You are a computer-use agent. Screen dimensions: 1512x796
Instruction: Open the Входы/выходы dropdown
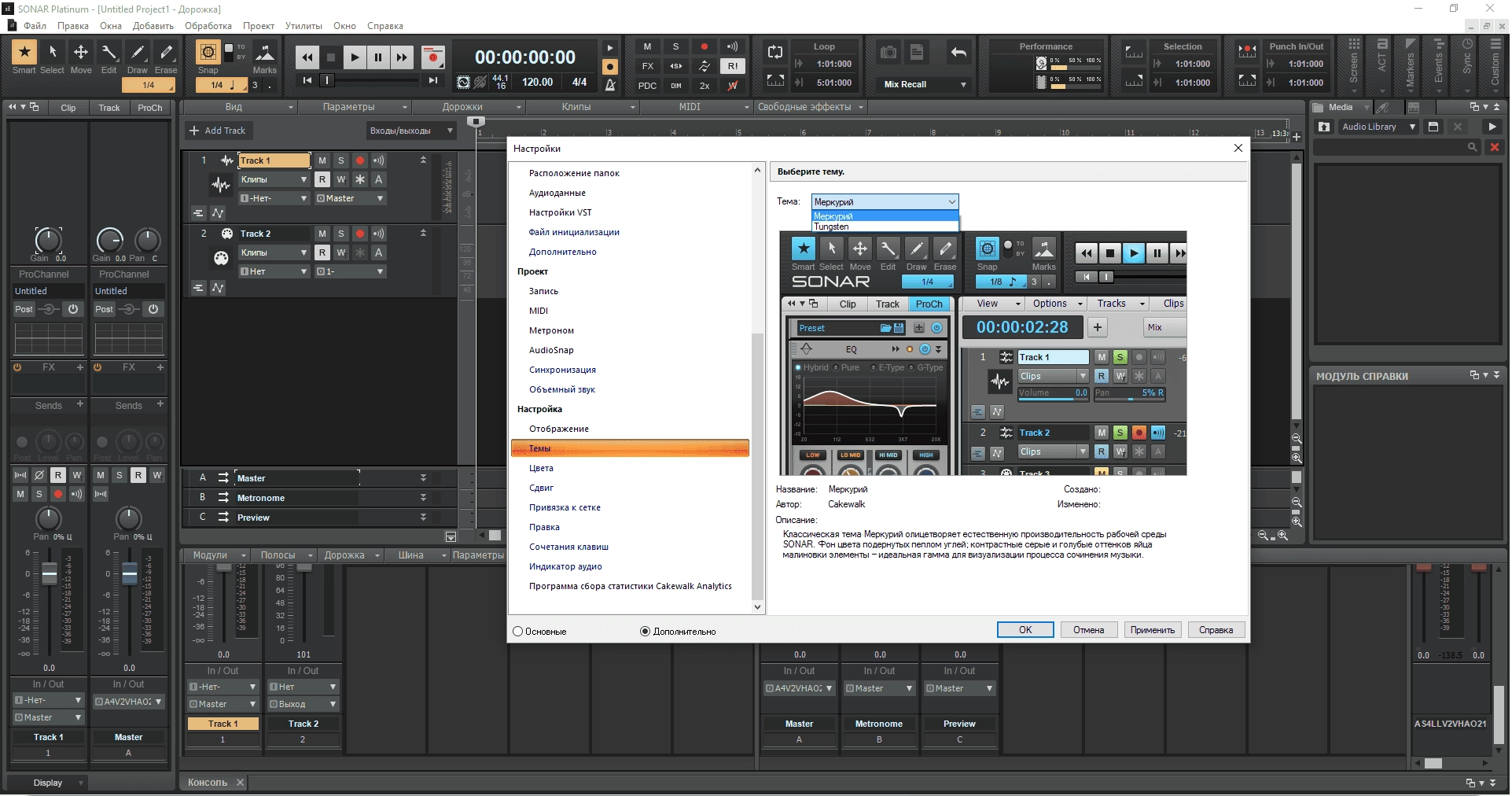[412, 131]
